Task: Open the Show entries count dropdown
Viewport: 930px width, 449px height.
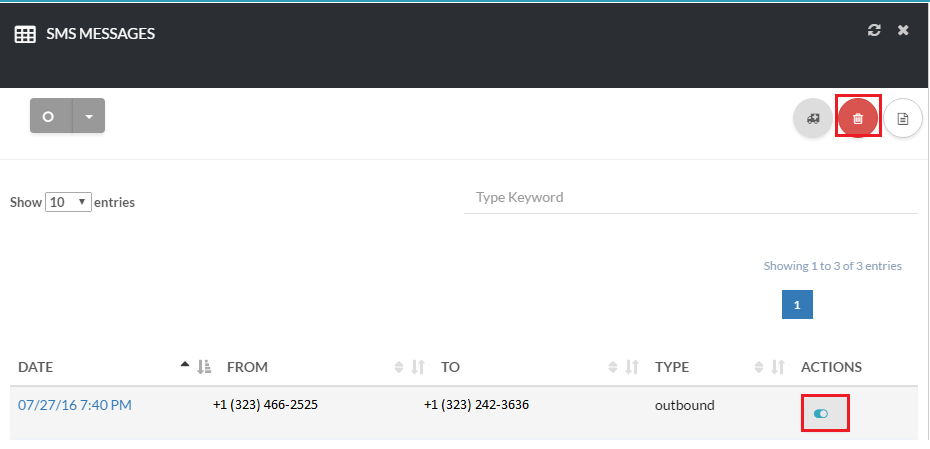Action: tap(68, 202)
